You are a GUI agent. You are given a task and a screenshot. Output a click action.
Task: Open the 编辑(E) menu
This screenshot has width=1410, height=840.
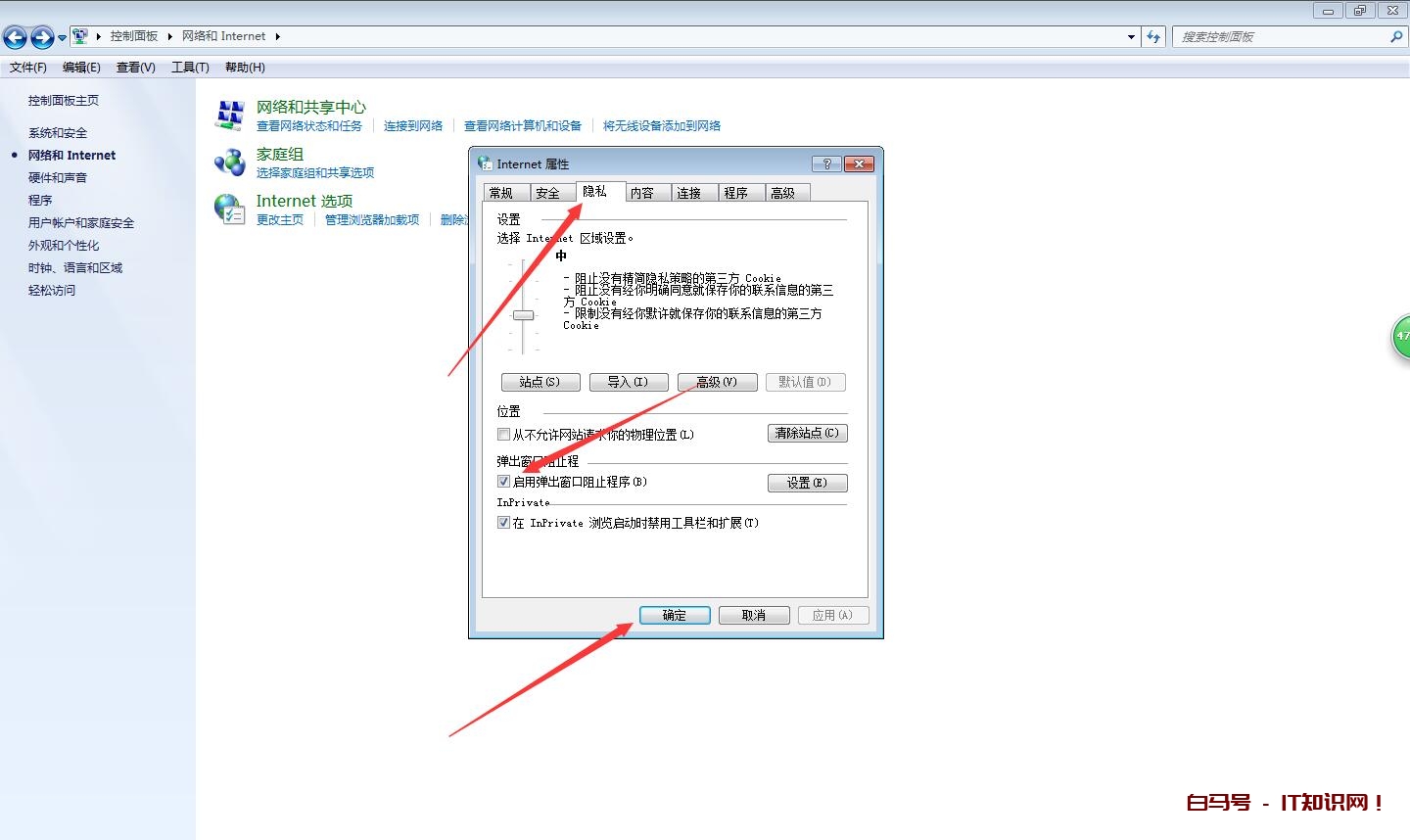click(81, 68)
